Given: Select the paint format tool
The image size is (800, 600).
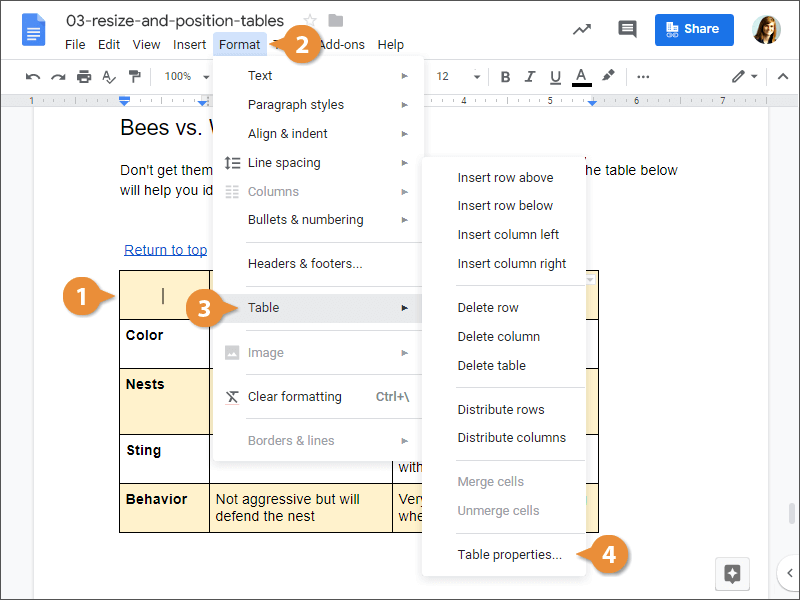Looking at the screenshot, I should coord(134,76).
